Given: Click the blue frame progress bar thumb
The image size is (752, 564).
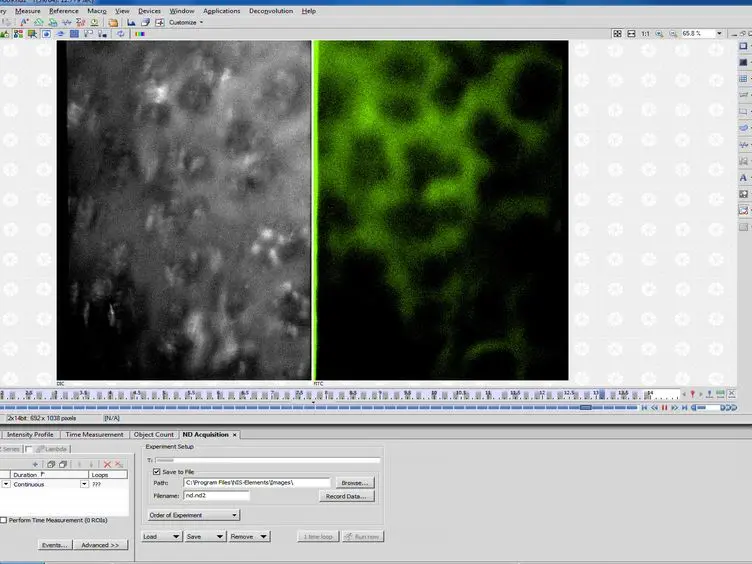Looking at the screenshot, I should (585, 408).
